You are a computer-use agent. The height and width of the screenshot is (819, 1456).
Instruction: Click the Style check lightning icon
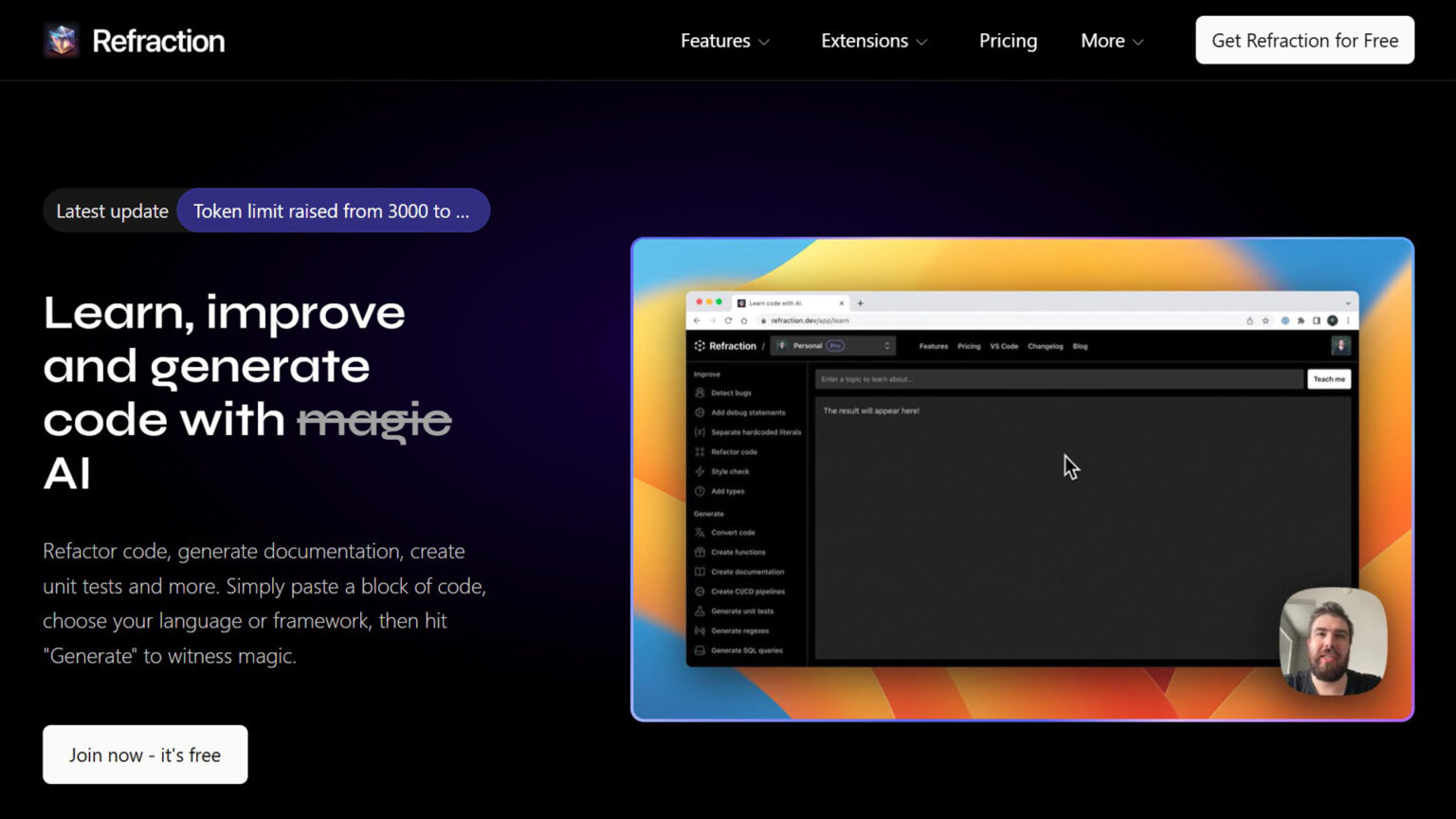click(x=700, y=471)
